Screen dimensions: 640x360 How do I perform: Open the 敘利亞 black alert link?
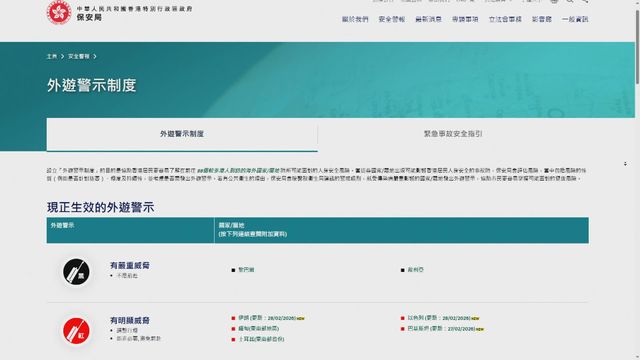416,270
